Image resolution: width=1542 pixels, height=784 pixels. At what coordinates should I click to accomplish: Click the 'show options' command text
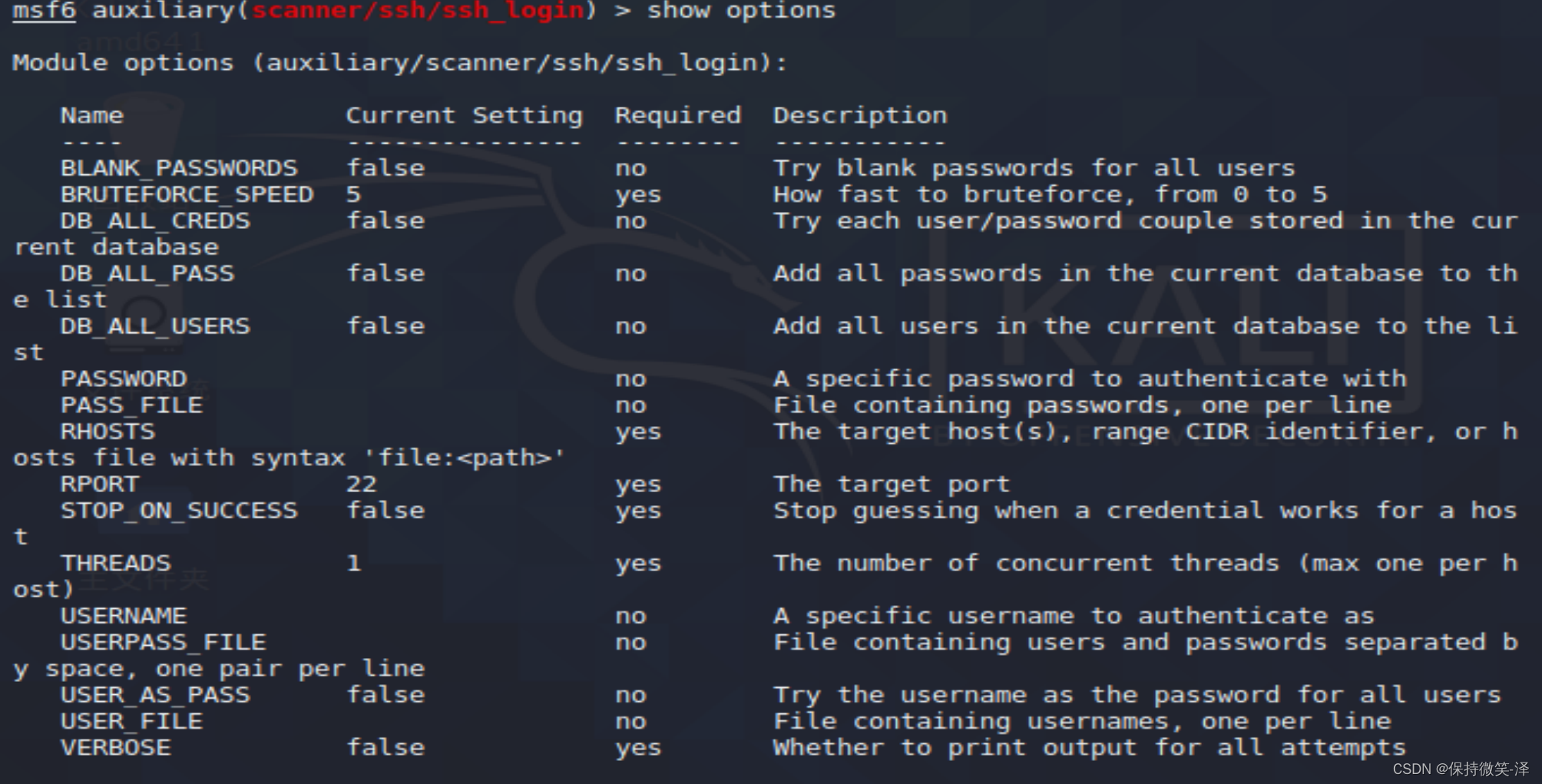pyautogui.click(x=741, y=12)
